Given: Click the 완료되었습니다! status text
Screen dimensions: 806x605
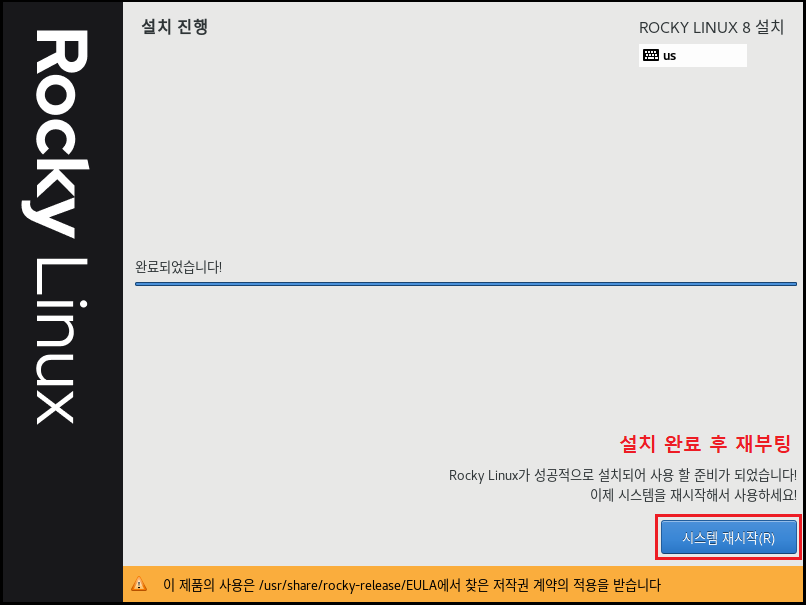Looking at the screenshot, I should tap(178, 267).
